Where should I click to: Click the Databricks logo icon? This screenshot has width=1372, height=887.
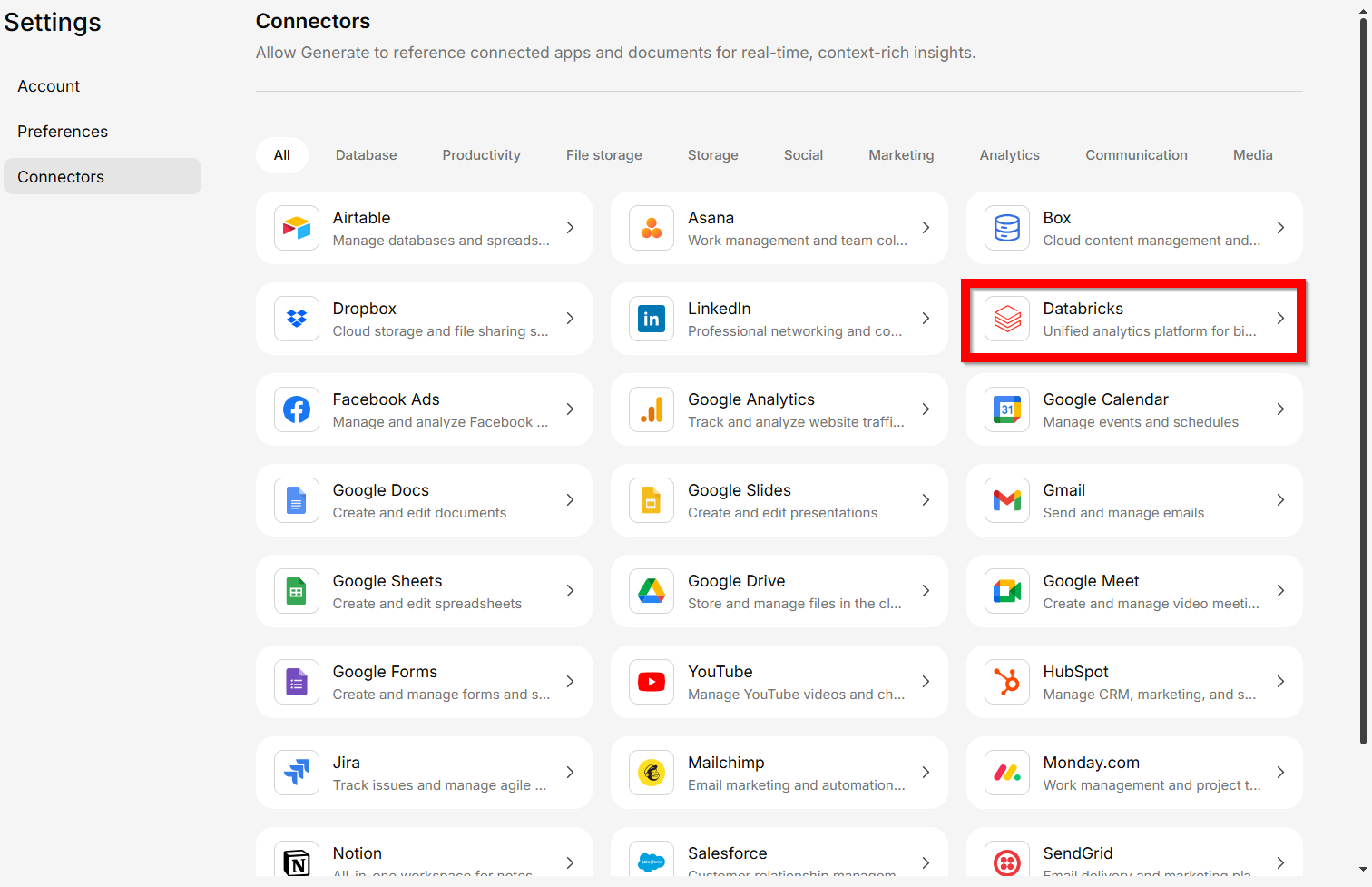tap(1007, 319)
